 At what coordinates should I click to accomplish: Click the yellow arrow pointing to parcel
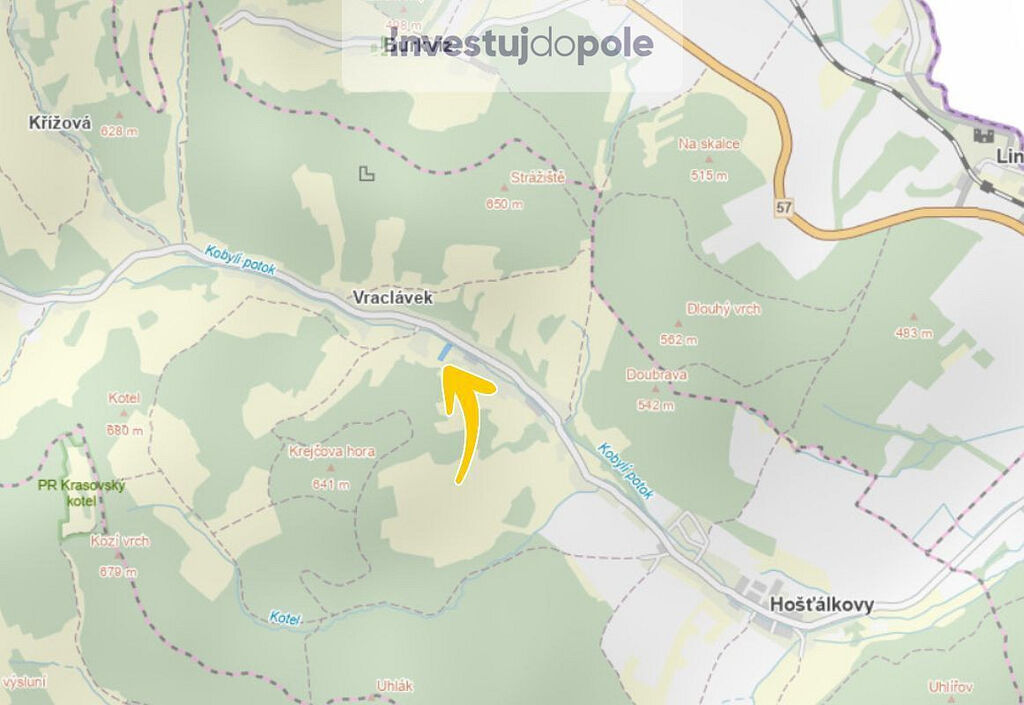(x=469, y=425)
